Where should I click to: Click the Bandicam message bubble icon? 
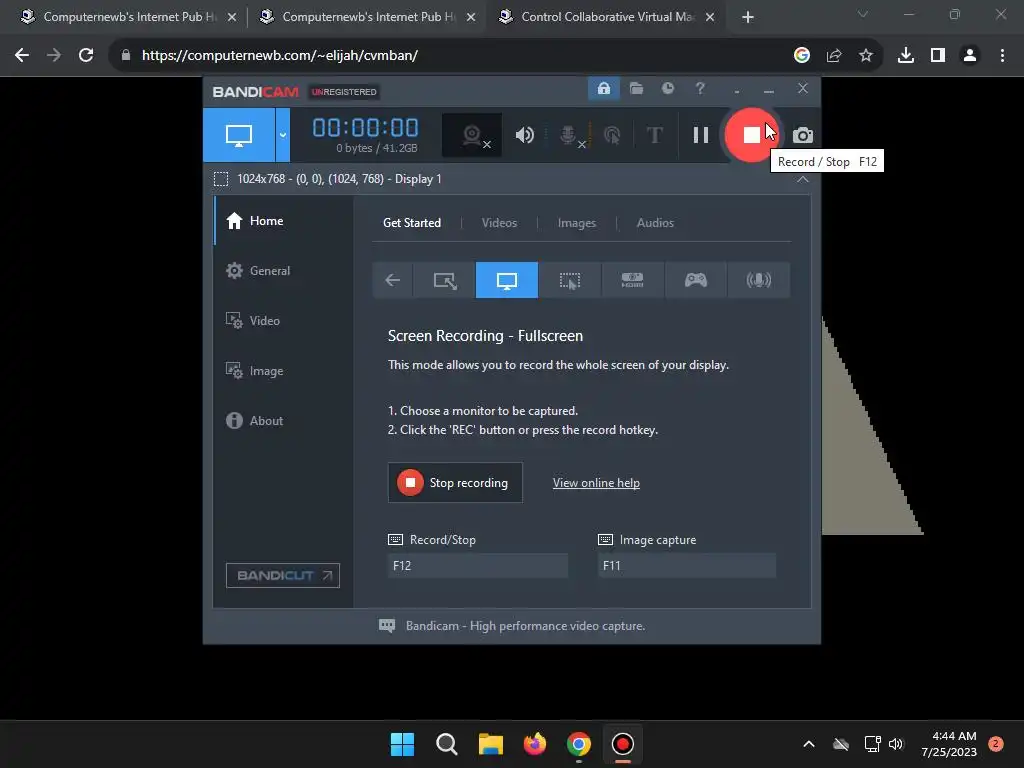[387, 626]
